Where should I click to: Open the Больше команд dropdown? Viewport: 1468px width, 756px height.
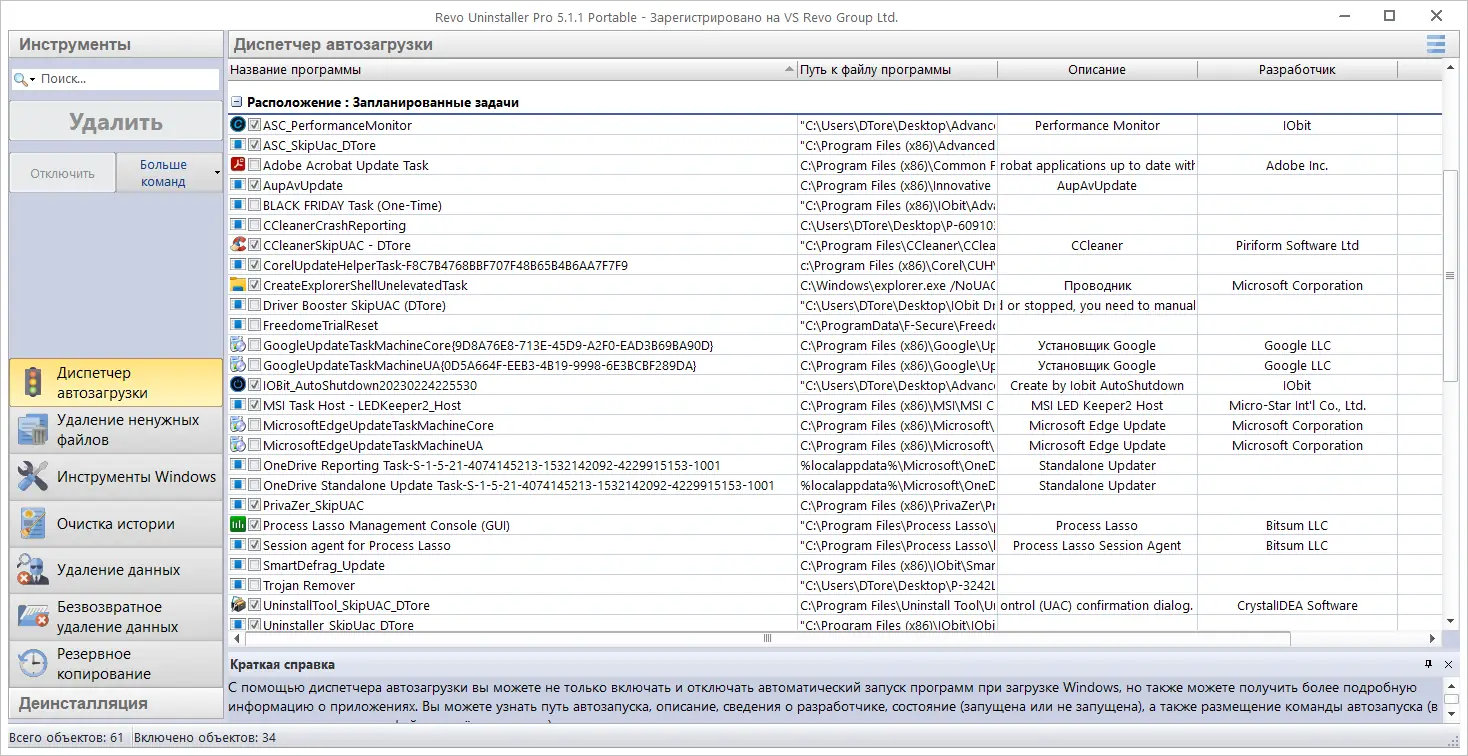(x=169, y=173)
